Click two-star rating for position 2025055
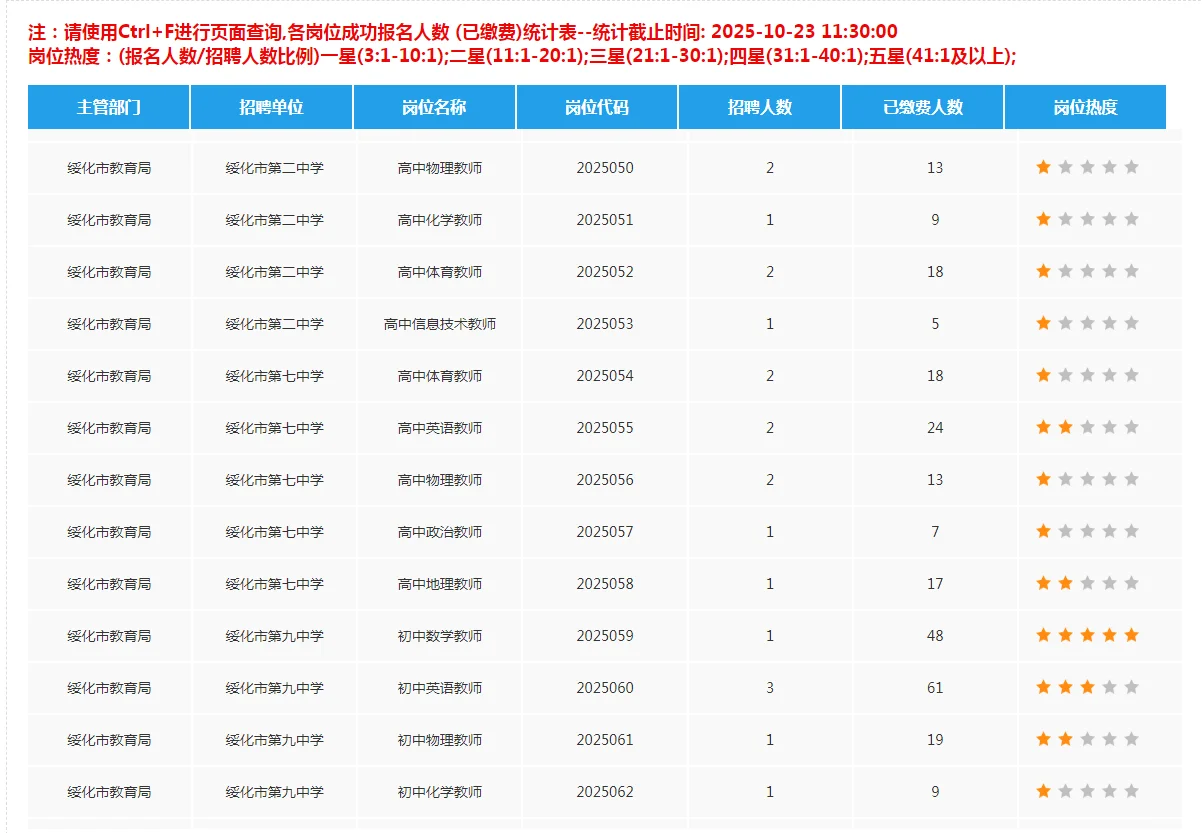Viewport: 1203px width, 833px height. (x=1087, y=427)
